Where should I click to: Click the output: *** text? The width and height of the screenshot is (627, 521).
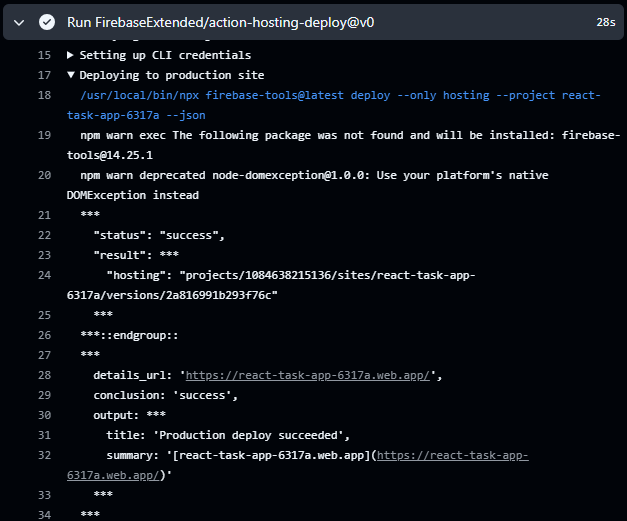[130, 415]
